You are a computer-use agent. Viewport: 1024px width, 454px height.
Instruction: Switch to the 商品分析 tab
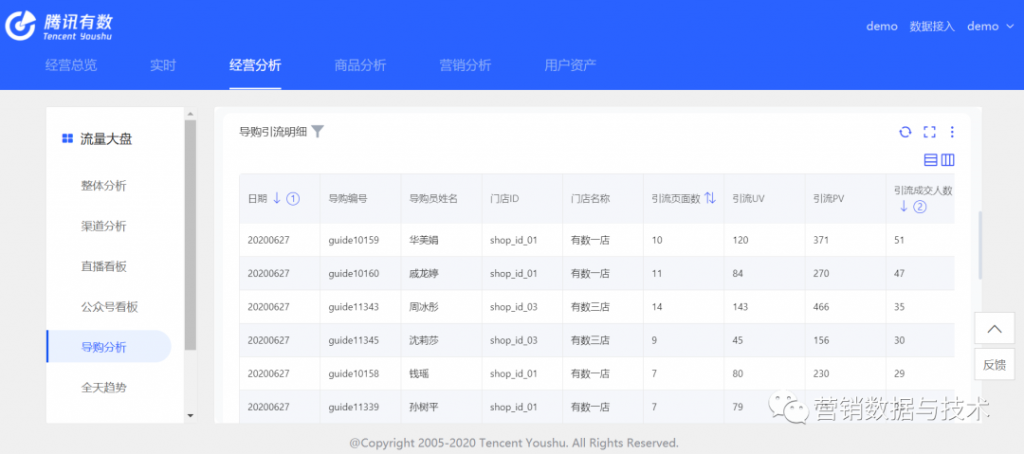[360, 66]
